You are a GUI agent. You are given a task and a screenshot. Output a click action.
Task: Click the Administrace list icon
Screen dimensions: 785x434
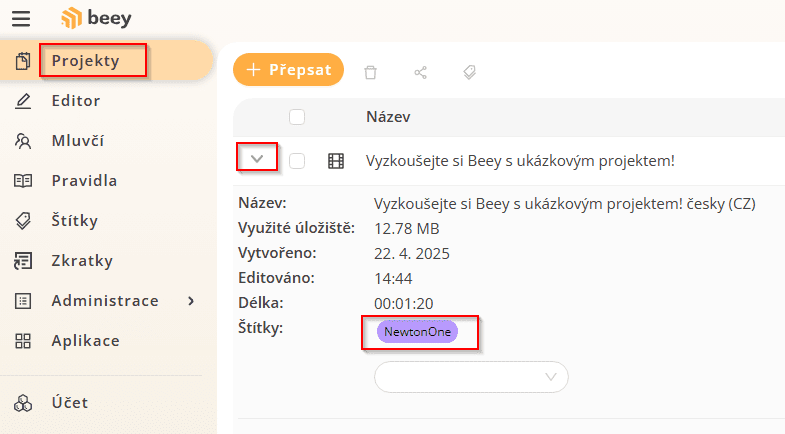23,301
